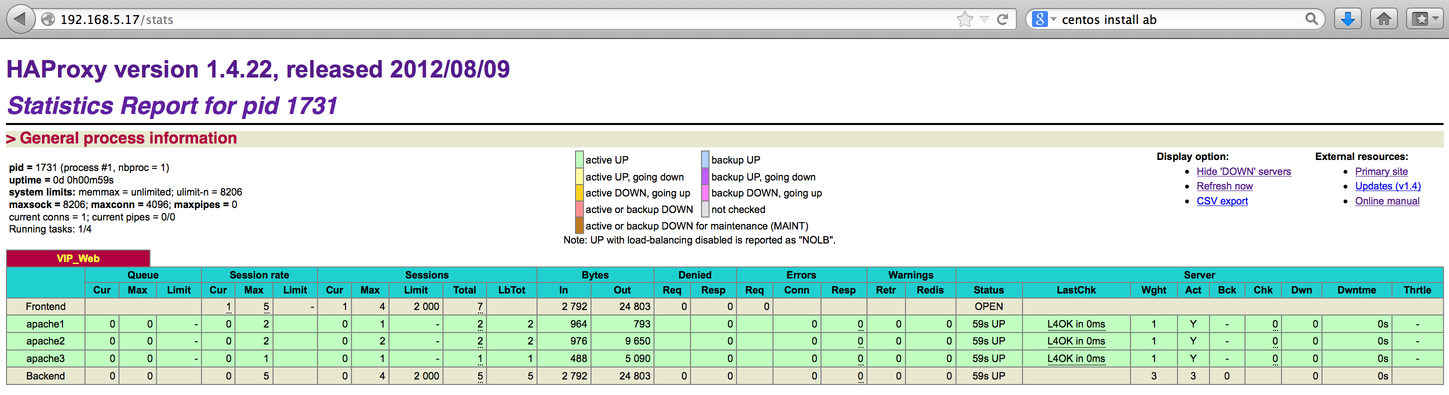The height and width of the screenshot is (395, 1449).
Task: Open the CSV export link
Action: tap(1222, 201)
